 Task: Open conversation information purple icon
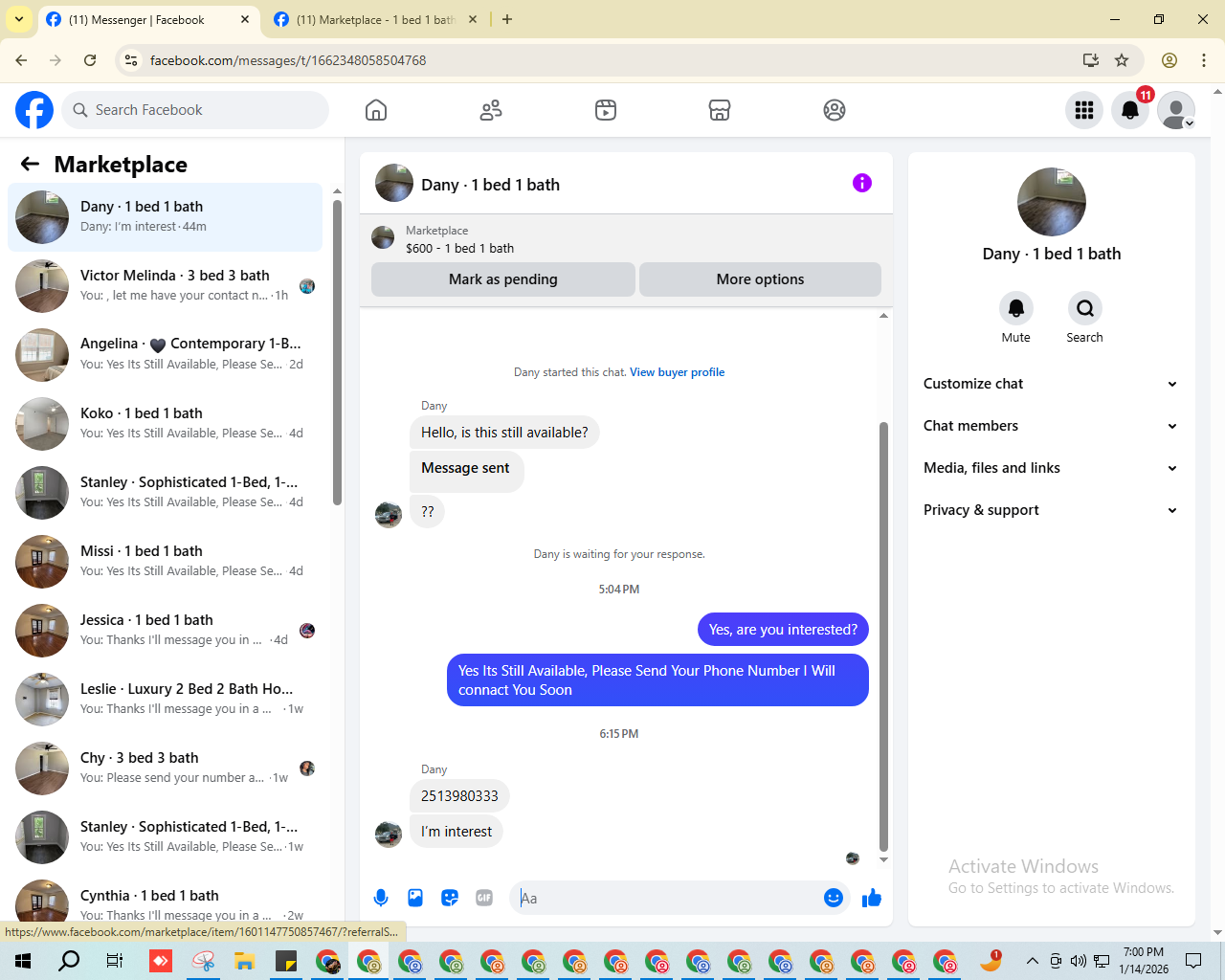862,183
